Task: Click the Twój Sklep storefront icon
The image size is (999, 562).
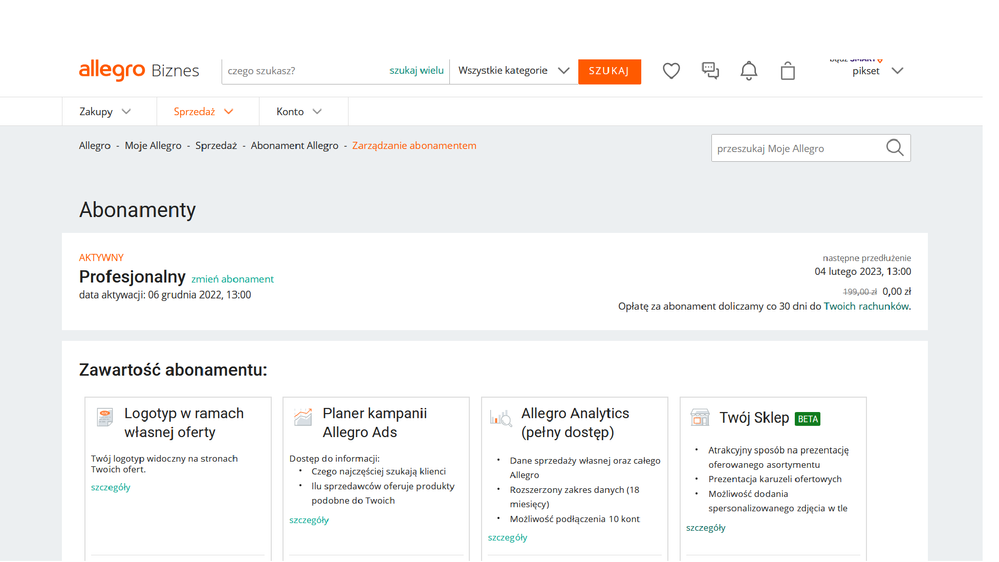Action: tap(700, 417)
